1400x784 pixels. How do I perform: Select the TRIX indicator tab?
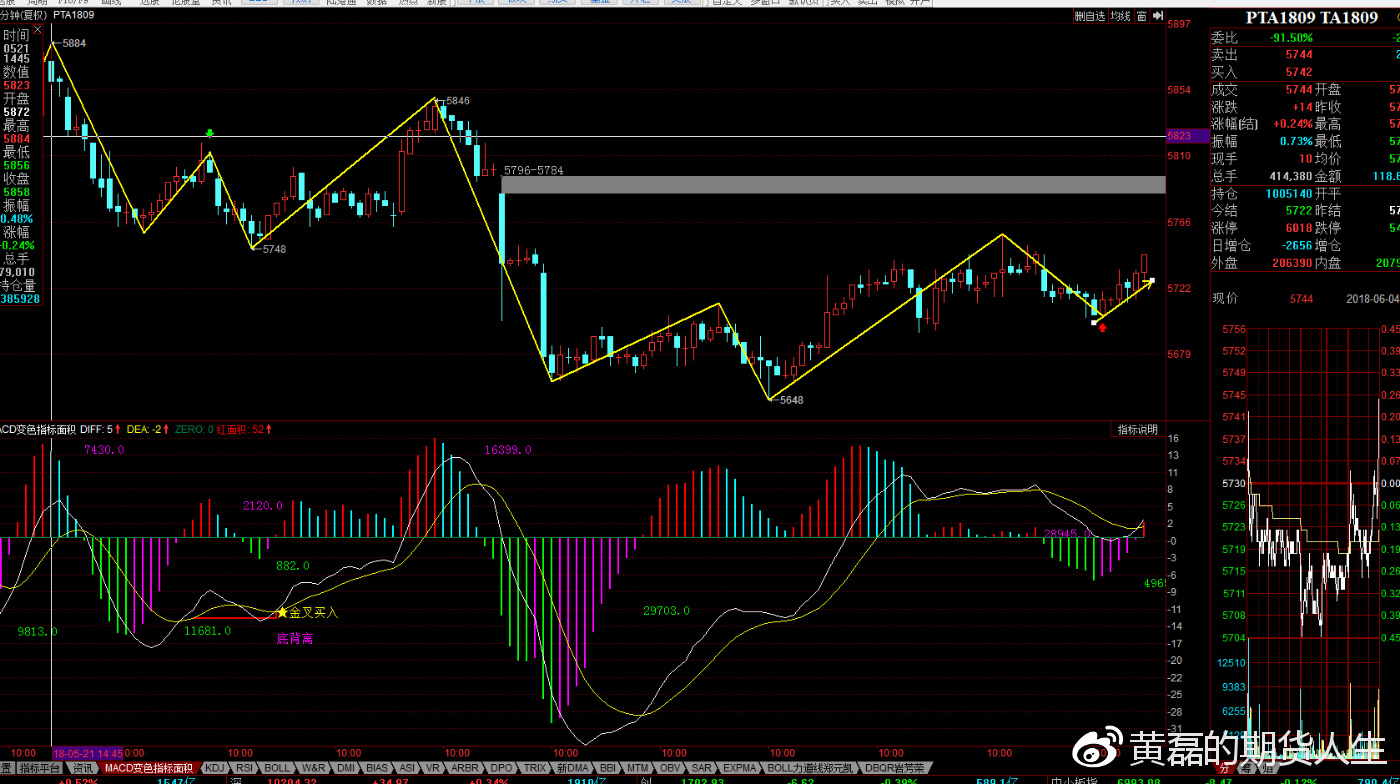pyautogui.click(x=535, y=768)
